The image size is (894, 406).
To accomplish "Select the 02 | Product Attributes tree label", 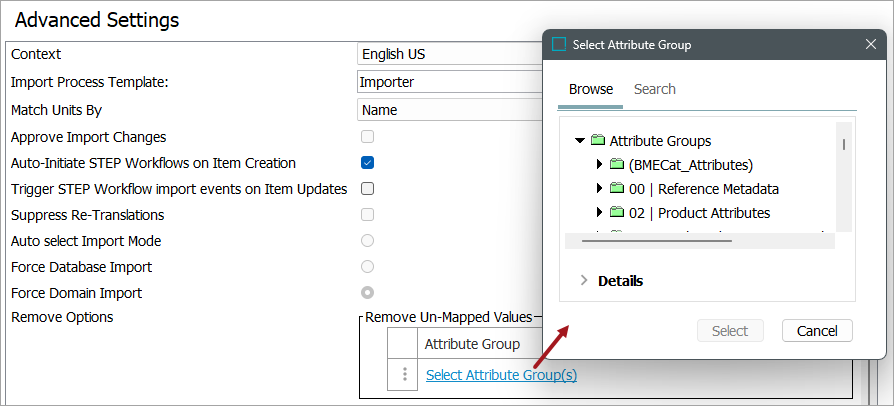I will (700, 213).
